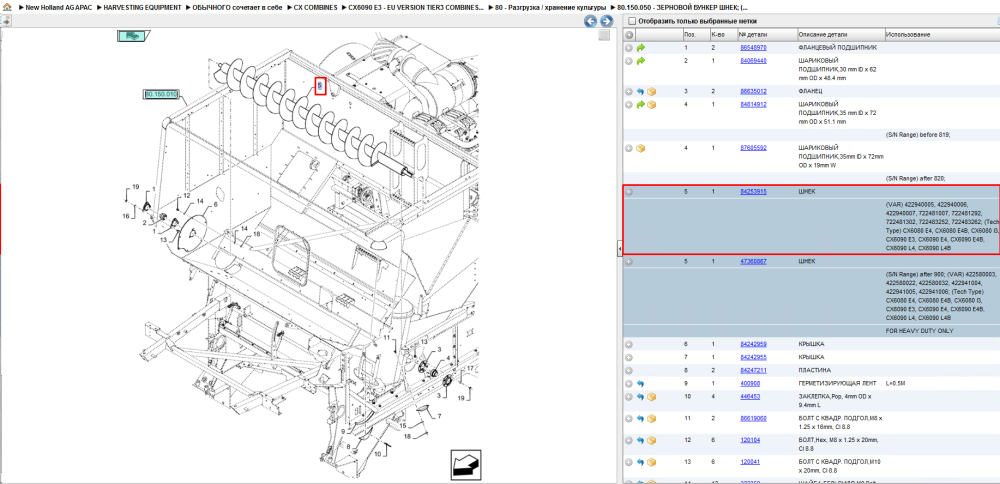Click the '80.150.010' reference label in the diagram

pos(161,94)
